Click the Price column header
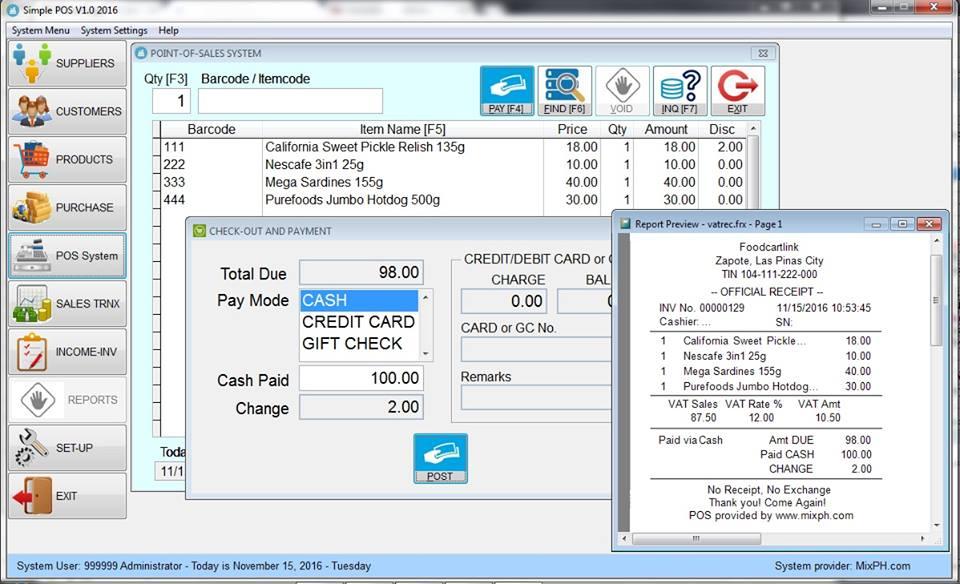 coord(572,130)
